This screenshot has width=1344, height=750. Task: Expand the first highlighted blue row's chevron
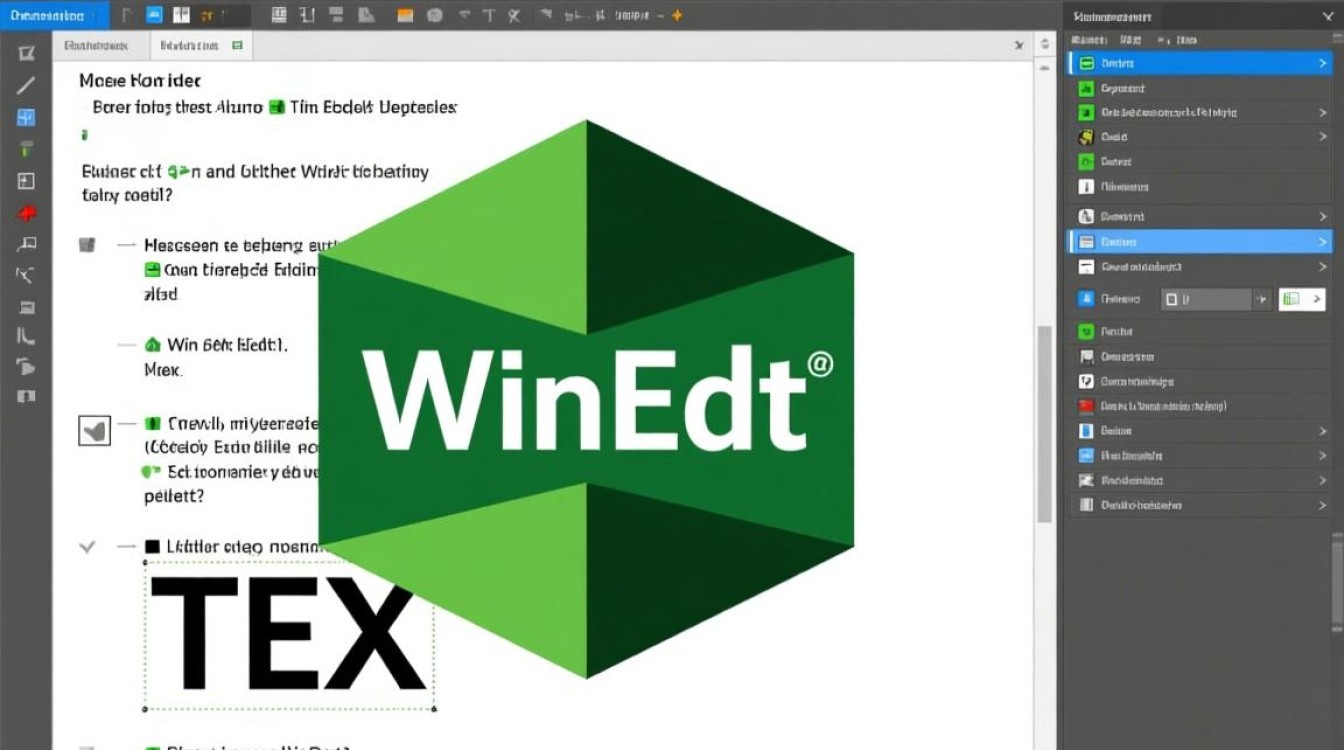coord(1322,63)
